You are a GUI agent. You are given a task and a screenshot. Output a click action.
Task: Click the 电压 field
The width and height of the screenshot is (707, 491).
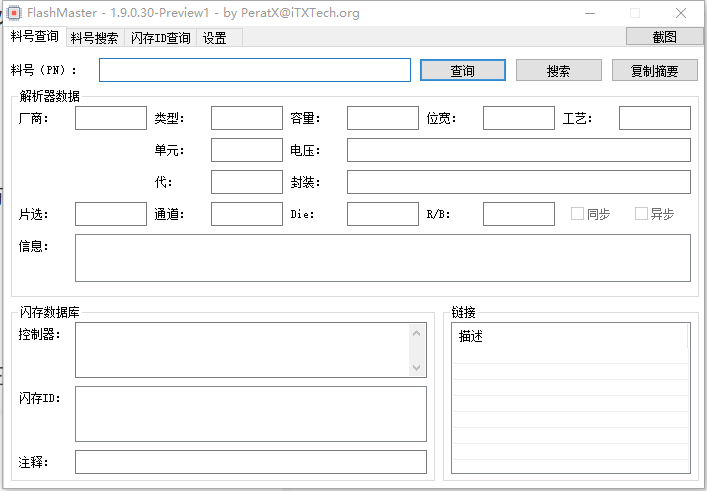click(x=519, y=150)
